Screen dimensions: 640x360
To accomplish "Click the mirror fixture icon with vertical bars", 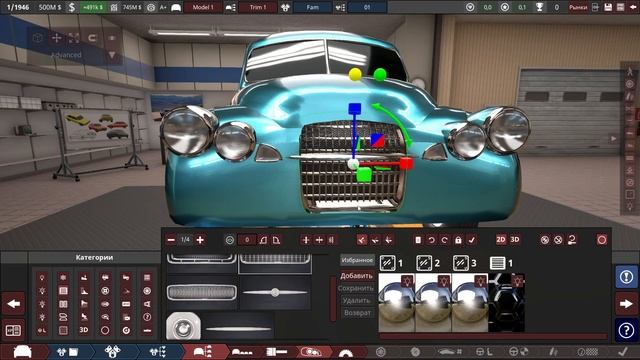I will (x=332, y=240).
